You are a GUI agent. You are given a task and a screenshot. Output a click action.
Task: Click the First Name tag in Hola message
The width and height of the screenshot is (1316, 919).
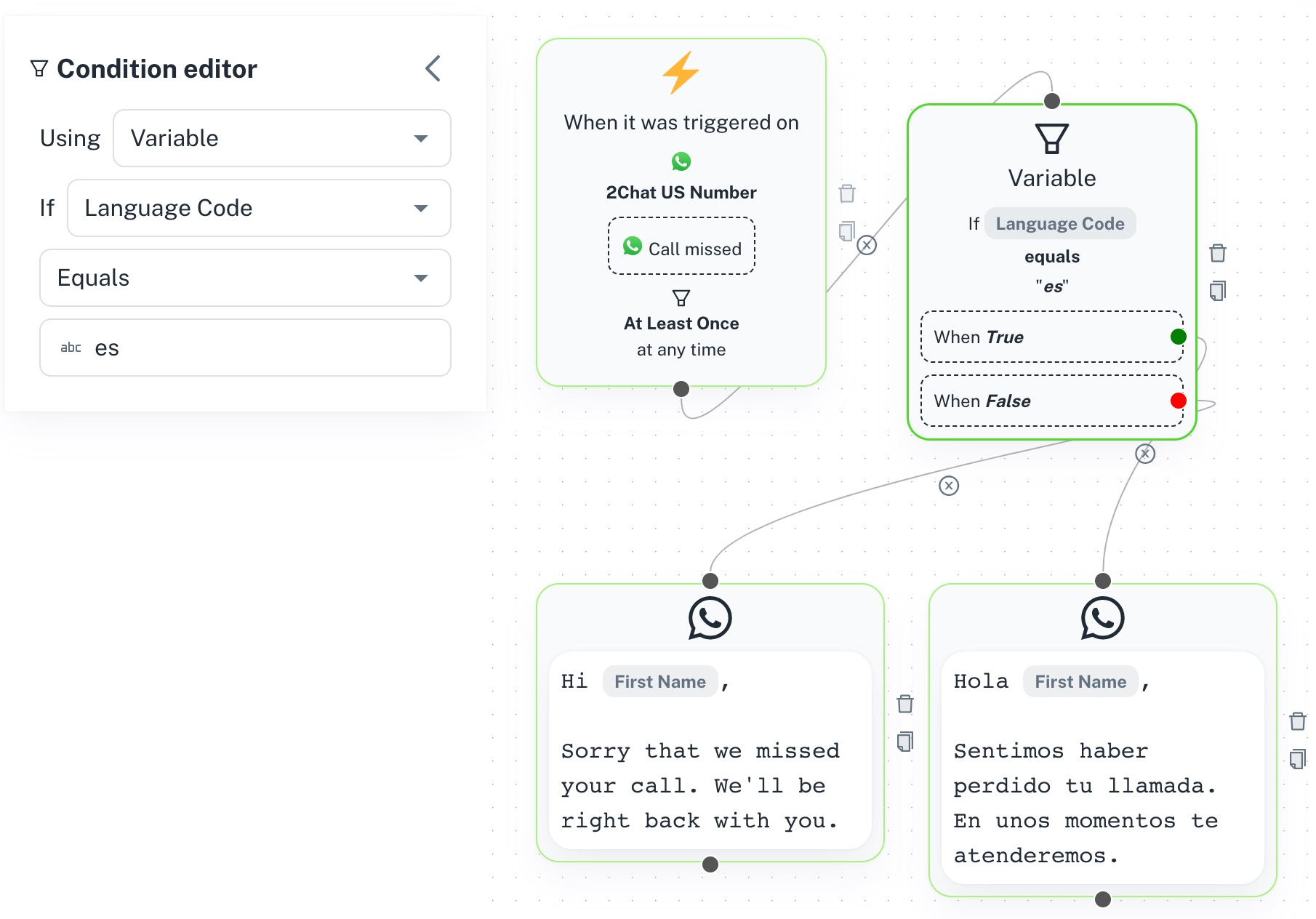coord(1080,681)
